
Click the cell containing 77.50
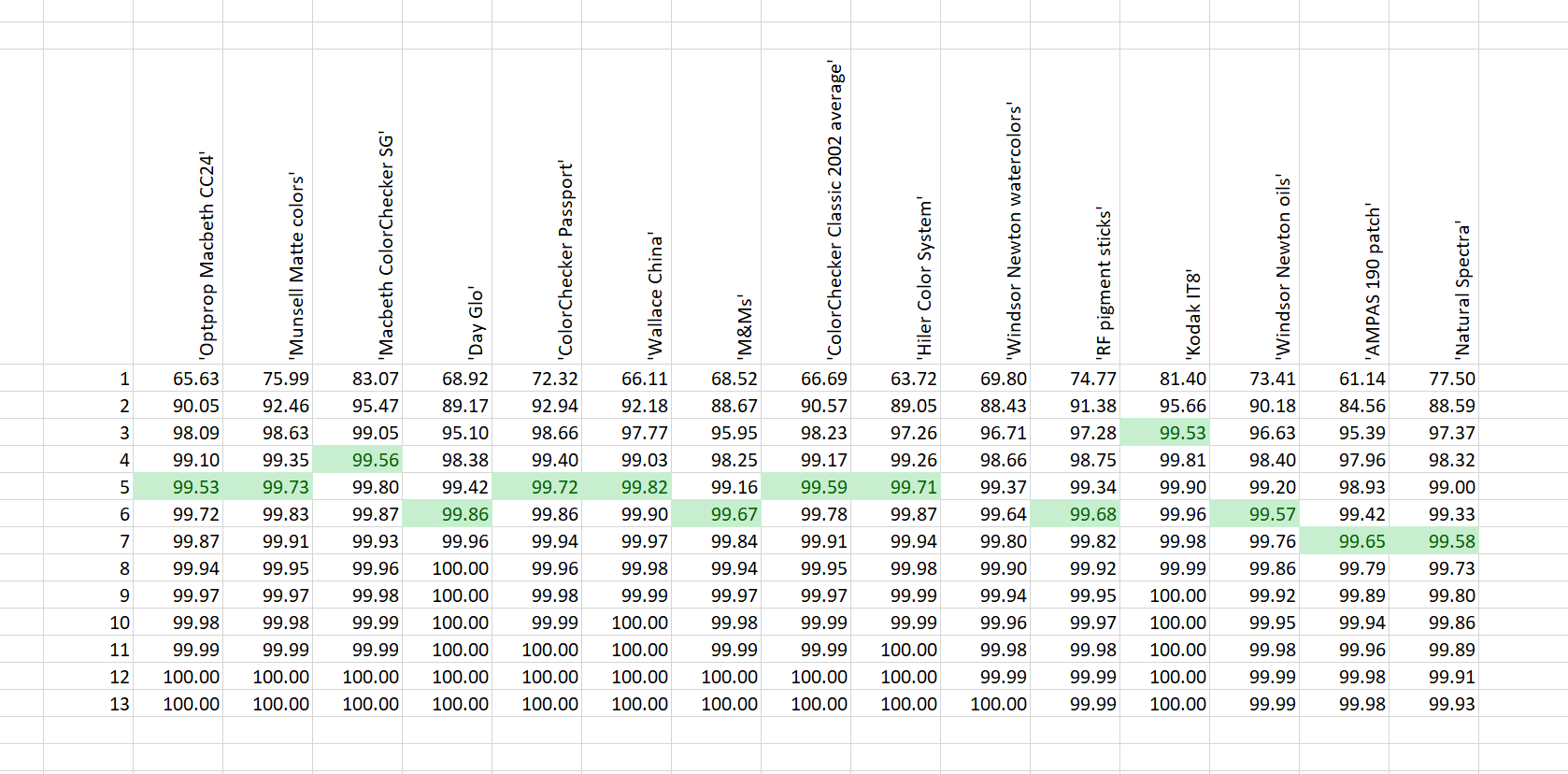point(1433,379)
